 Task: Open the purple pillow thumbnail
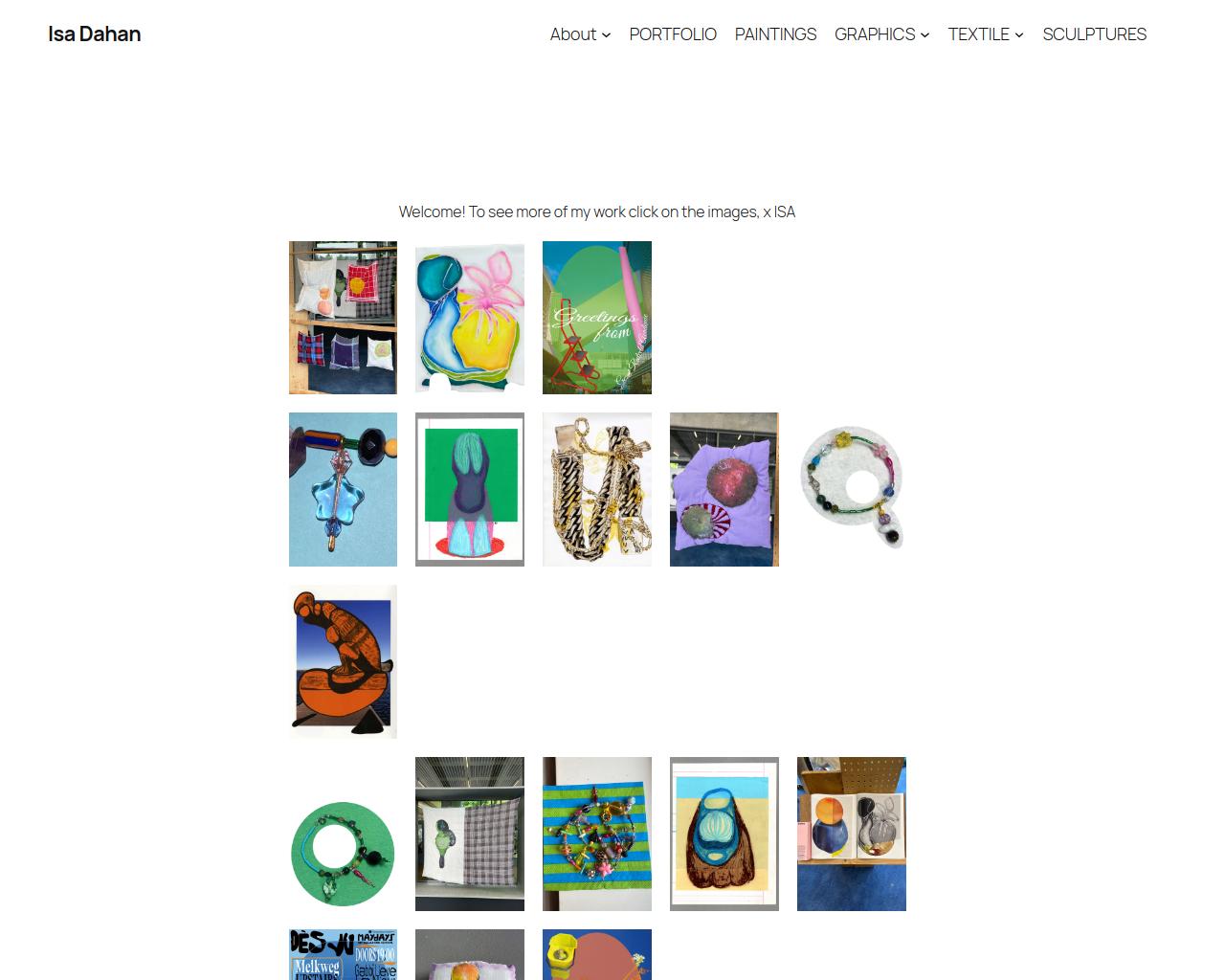click(x=724, y=489)
